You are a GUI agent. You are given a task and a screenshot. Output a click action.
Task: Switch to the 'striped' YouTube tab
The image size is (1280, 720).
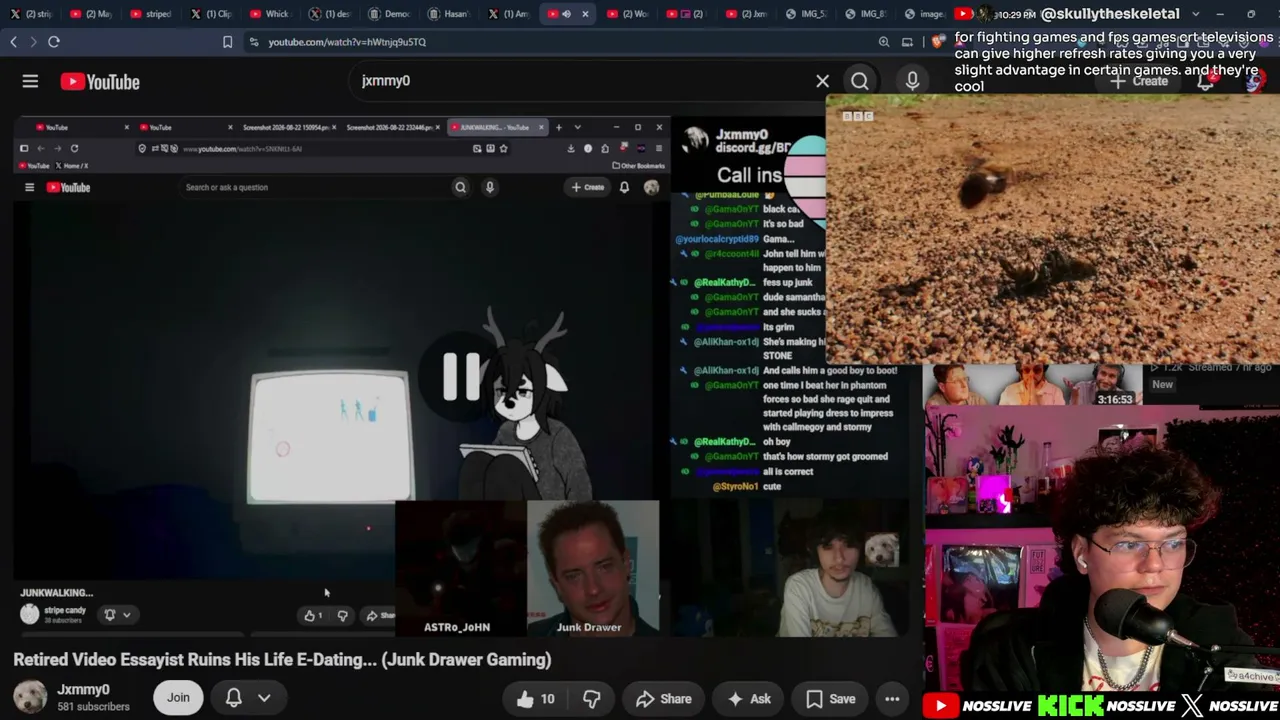coord(150,14)
